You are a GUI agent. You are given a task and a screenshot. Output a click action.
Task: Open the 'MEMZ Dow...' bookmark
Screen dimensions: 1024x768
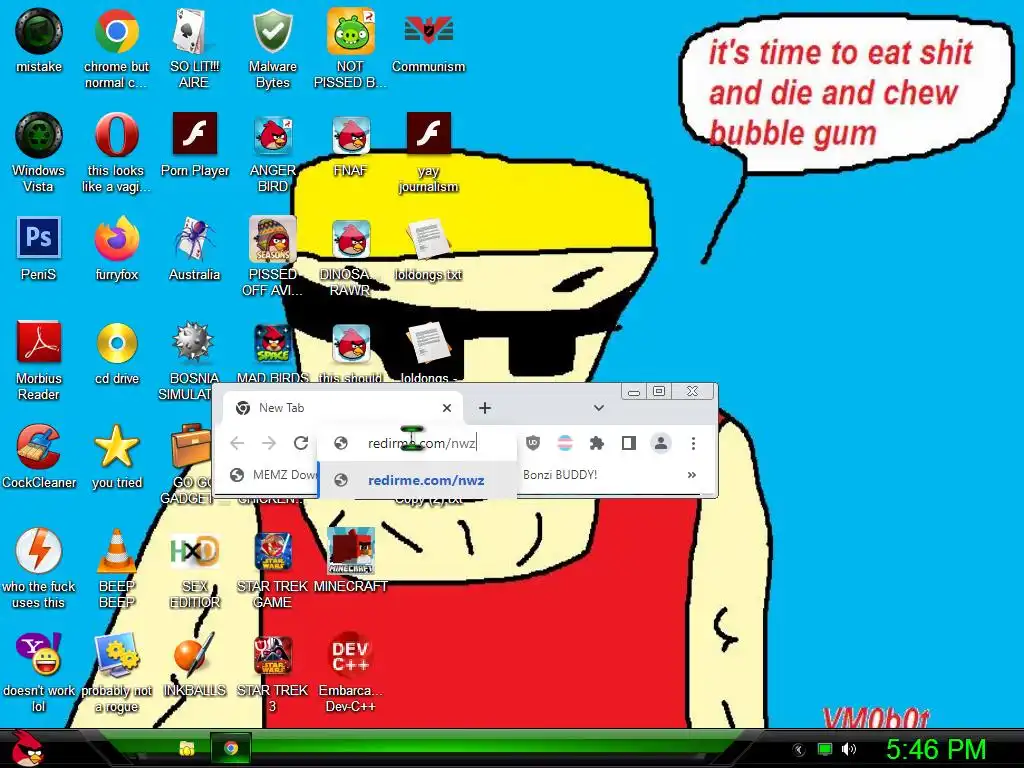click(273, 475)
